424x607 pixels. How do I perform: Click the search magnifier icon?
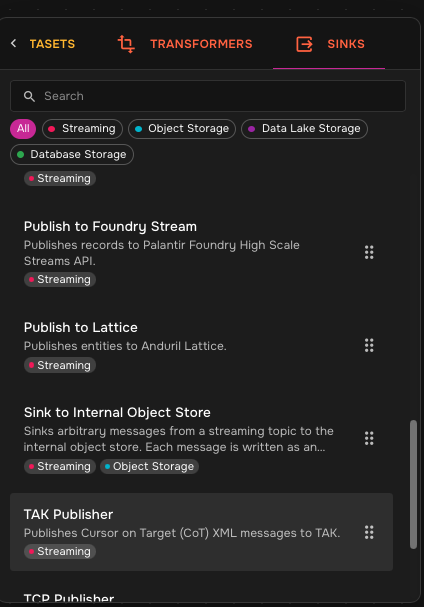tap(29, 96)
